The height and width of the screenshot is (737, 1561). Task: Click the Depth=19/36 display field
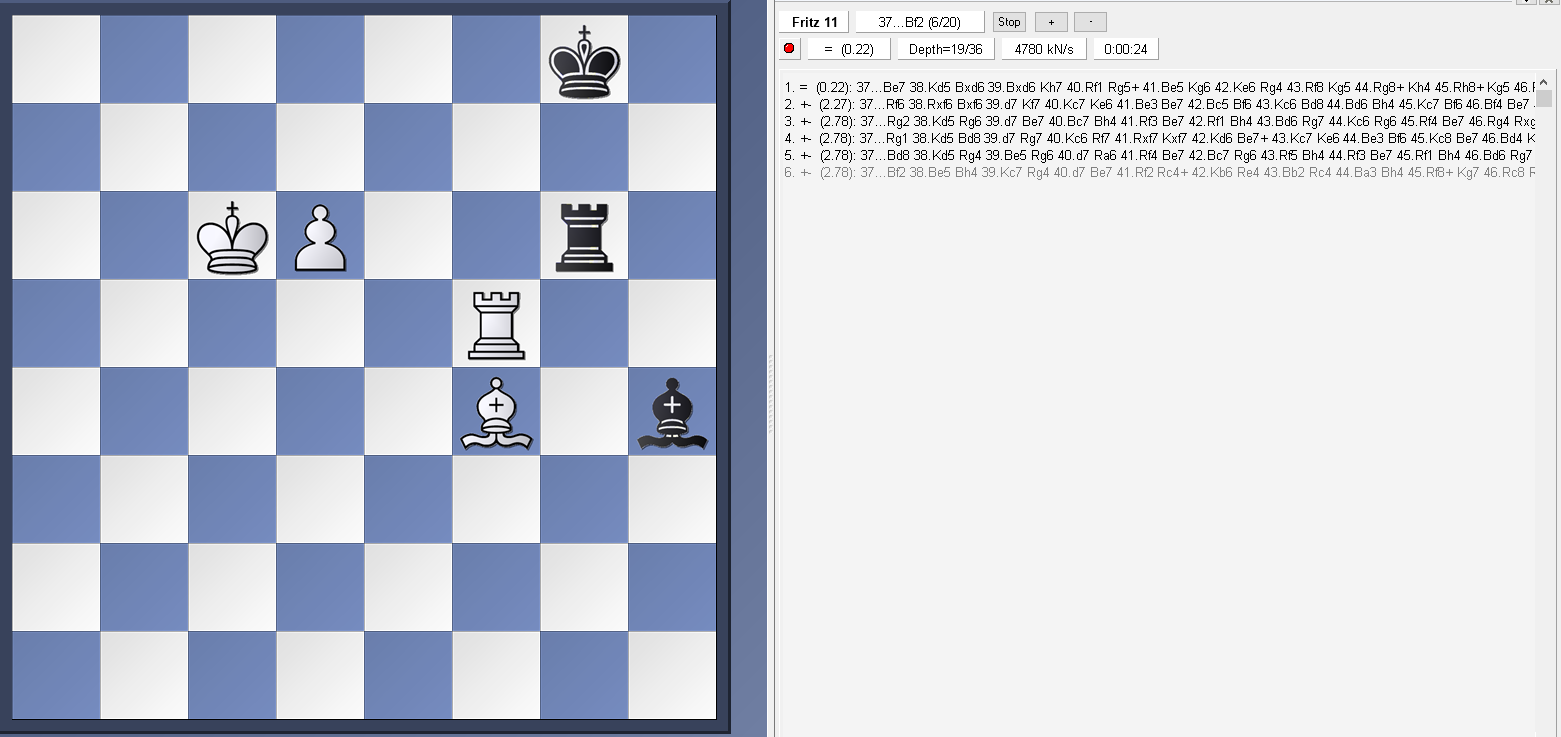(x=945, y=48)
